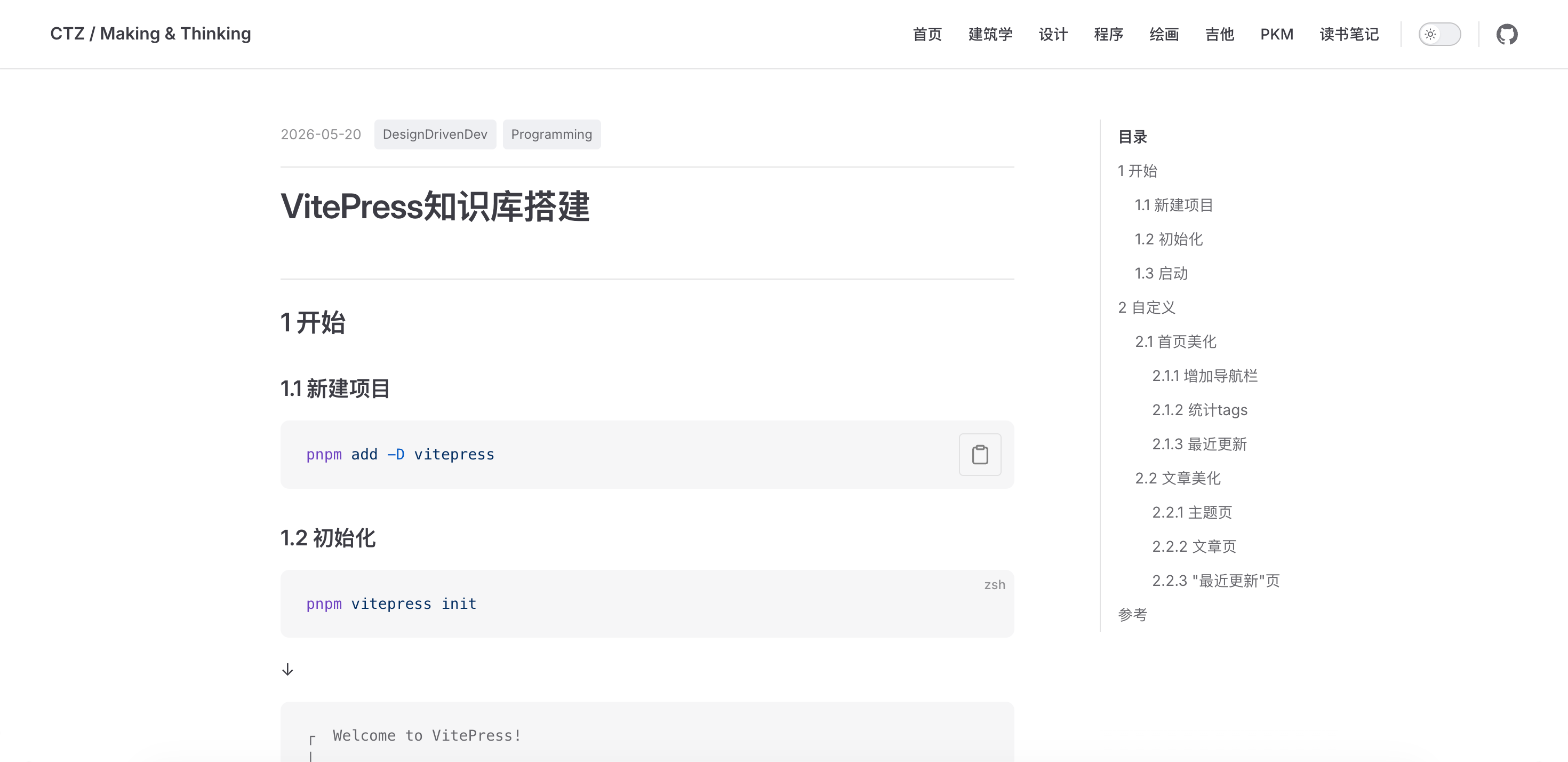Click the 1.2 初始化 subheading
This screenshot has width=1568, height=762.
click(x=327, y=538)
